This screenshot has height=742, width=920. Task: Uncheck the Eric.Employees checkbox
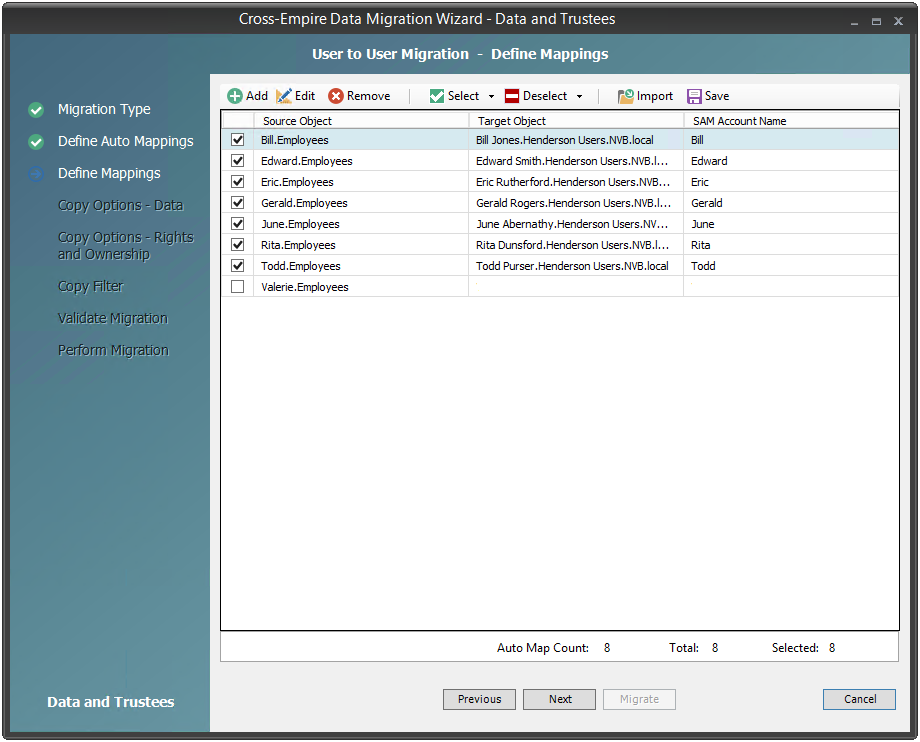pyautogui.click(x=238, y=182)
